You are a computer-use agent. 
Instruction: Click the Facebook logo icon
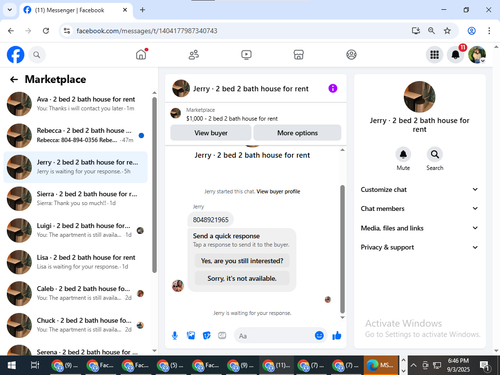[16, 55]
